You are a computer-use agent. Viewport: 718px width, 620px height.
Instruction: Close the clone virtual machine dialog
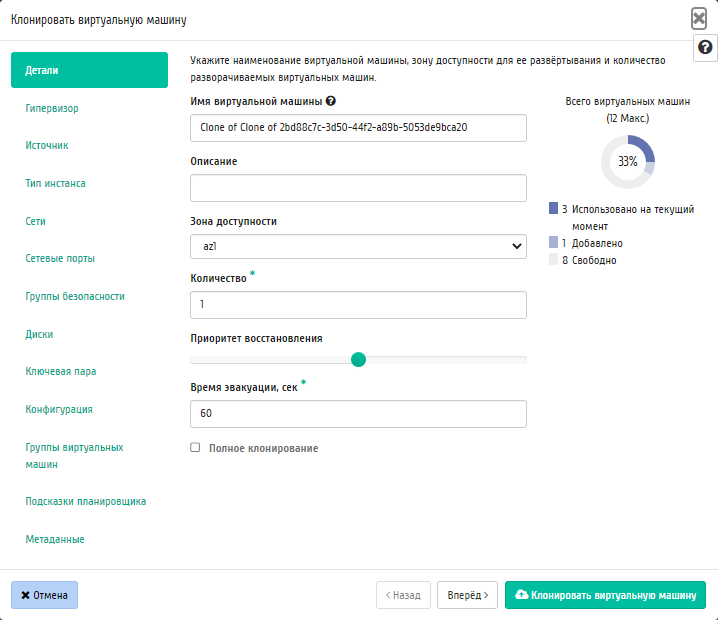click(x=699, y=19)
